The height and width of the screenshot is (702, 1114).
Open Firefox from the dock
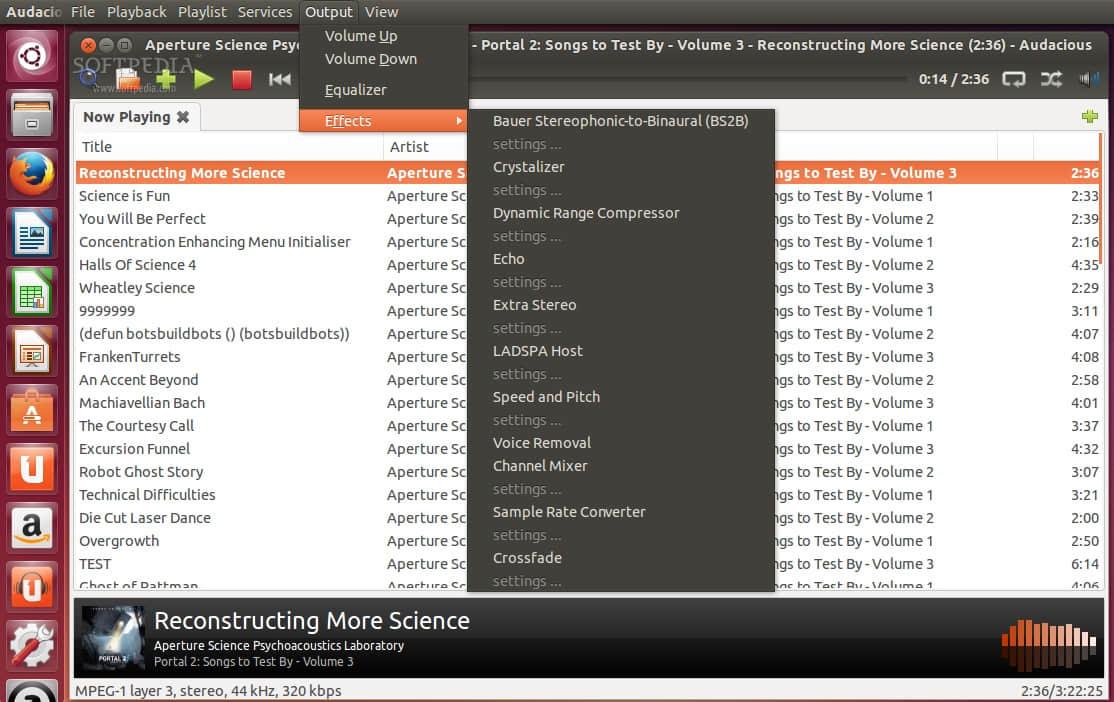tap(32, 176)
